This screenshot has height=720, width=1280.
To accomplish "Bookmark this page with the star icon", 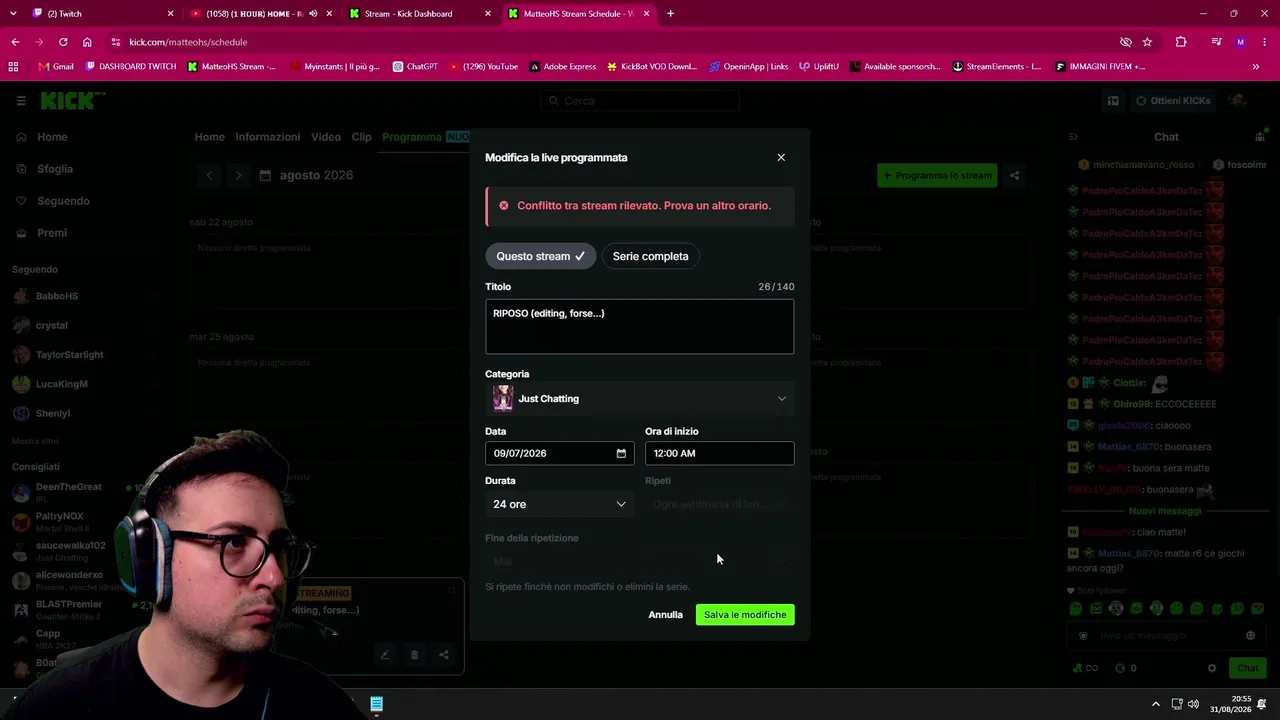I will click(x=1147, y=42).
